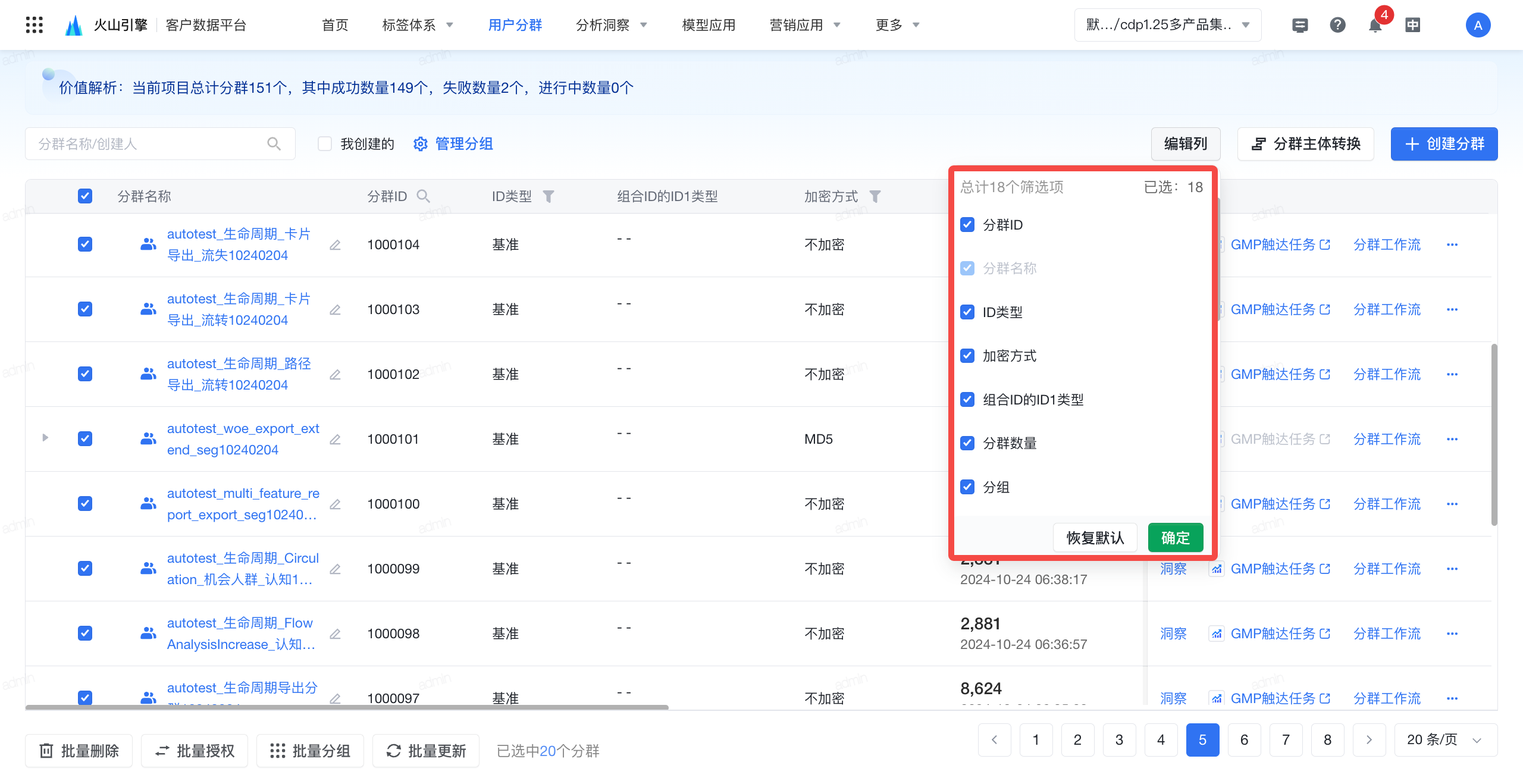This screenshot has width=1523, height=784.
Task: Click the layout grid icon in header
Action: coord(1412,25)
